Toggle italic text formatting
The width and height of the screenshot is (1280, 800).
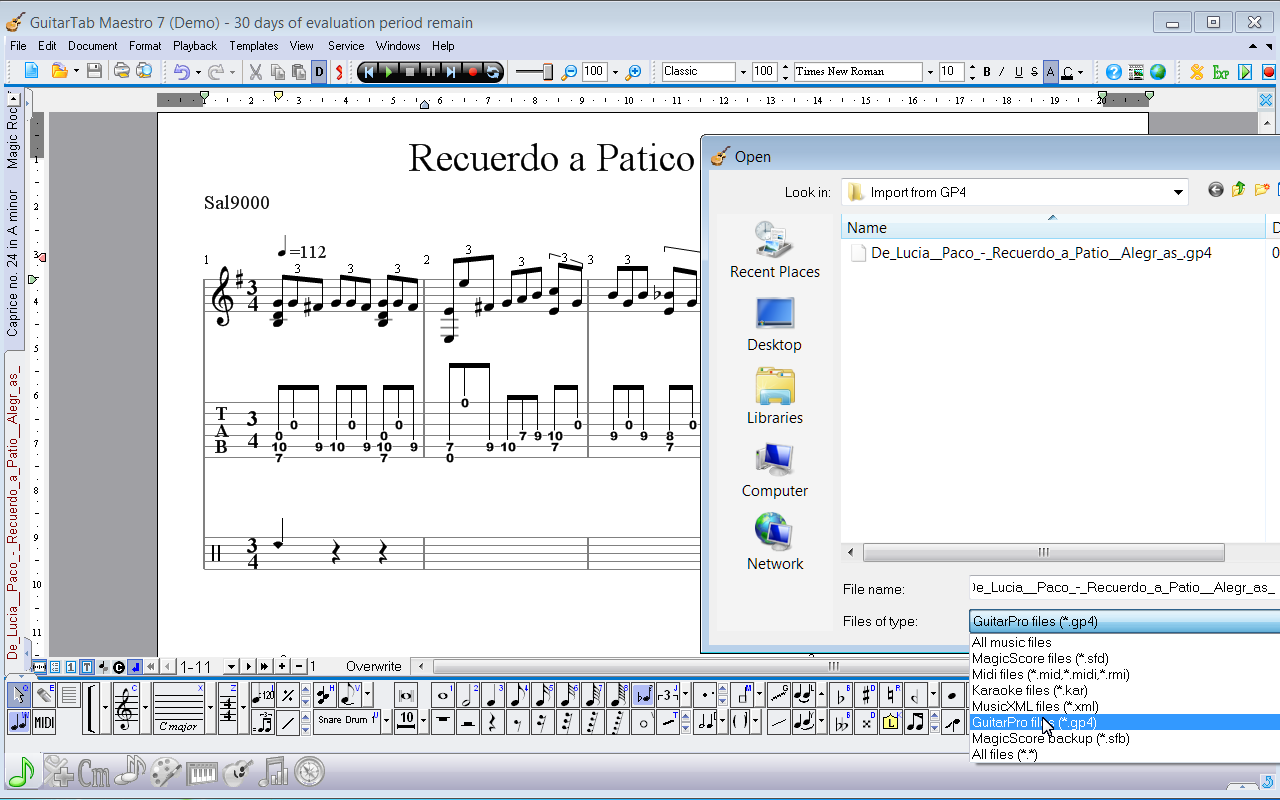pyautogui.click(x=1002, y=72)
